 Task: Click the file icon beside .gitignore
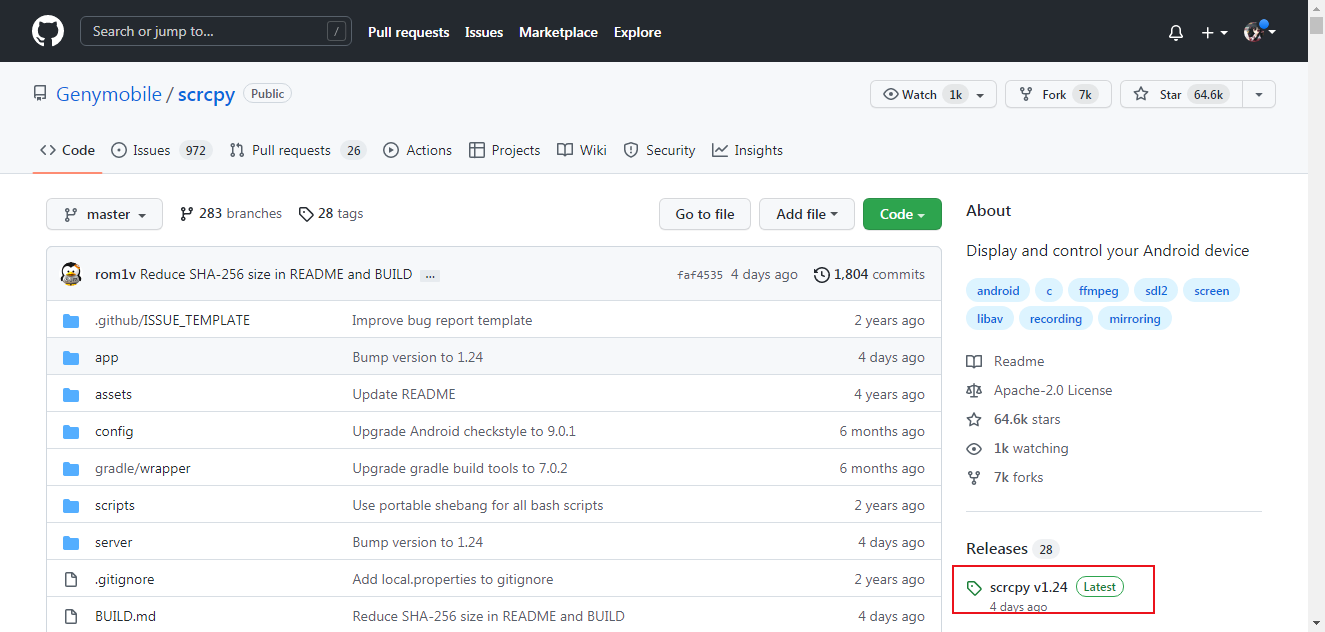pos(71,579)
